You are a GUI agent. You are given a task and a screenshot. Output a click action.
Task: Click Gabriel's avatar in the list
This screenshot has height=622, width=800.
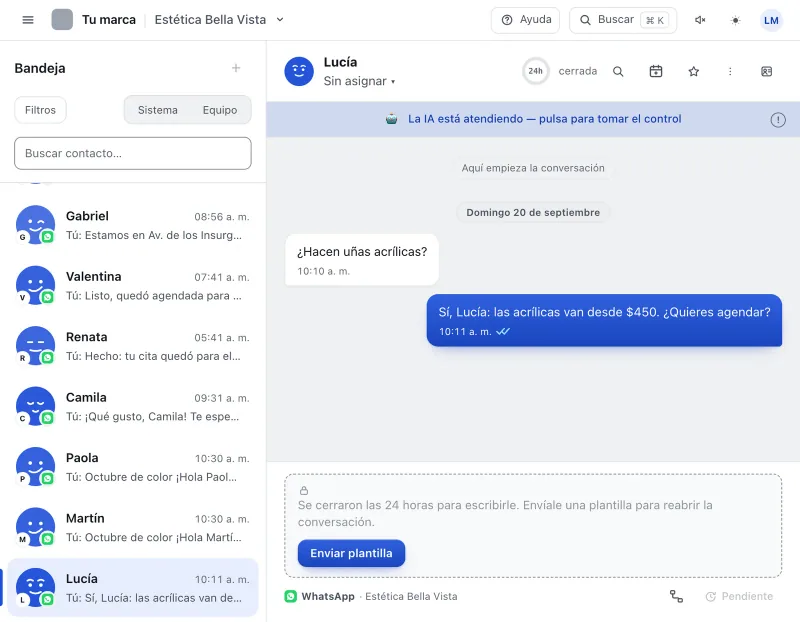point(35,225)
